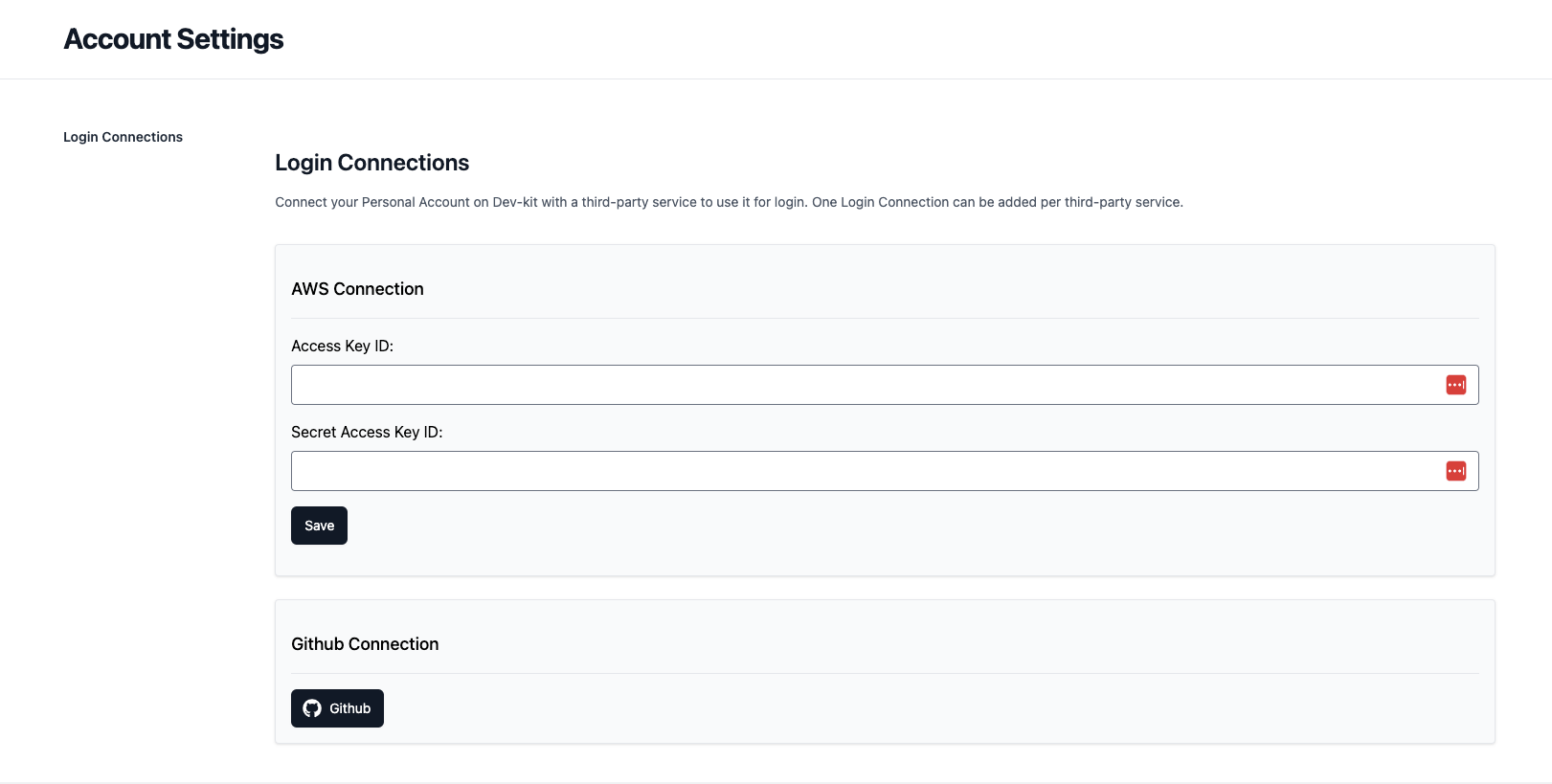
Task: Click the large Login Connections section heading
Action: point(371,163)
